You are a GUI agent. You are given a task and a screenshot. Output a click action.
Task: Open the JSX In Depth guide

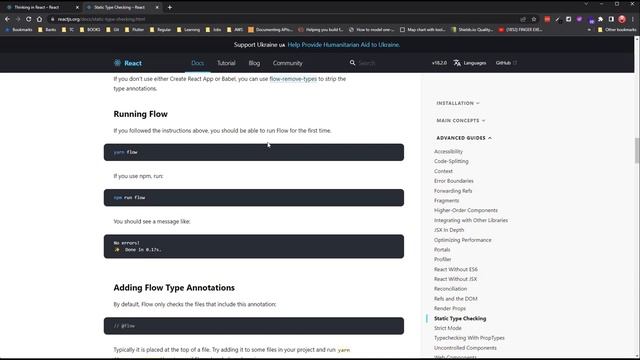[449, 230]
